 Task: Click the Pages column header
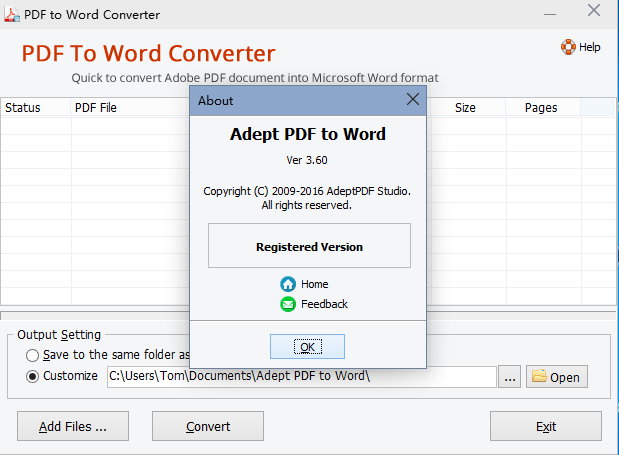[x=543, y=107]
